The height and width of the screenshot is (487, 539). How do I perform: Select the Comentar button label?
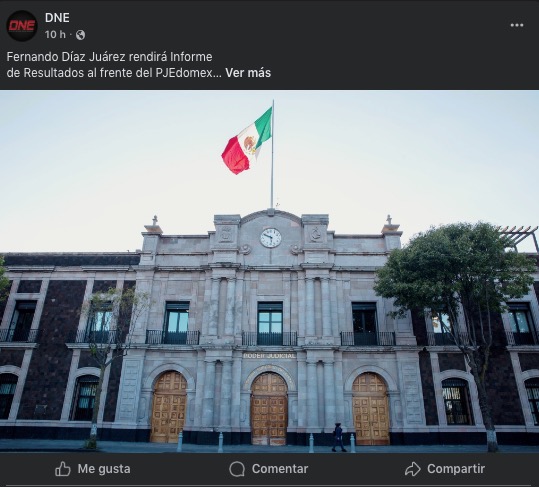click(280, 469)
